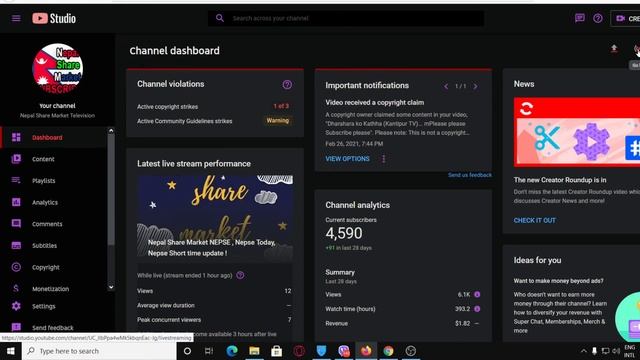Open the Windows Start menu

pyautogui.click(x=11, y=351)
